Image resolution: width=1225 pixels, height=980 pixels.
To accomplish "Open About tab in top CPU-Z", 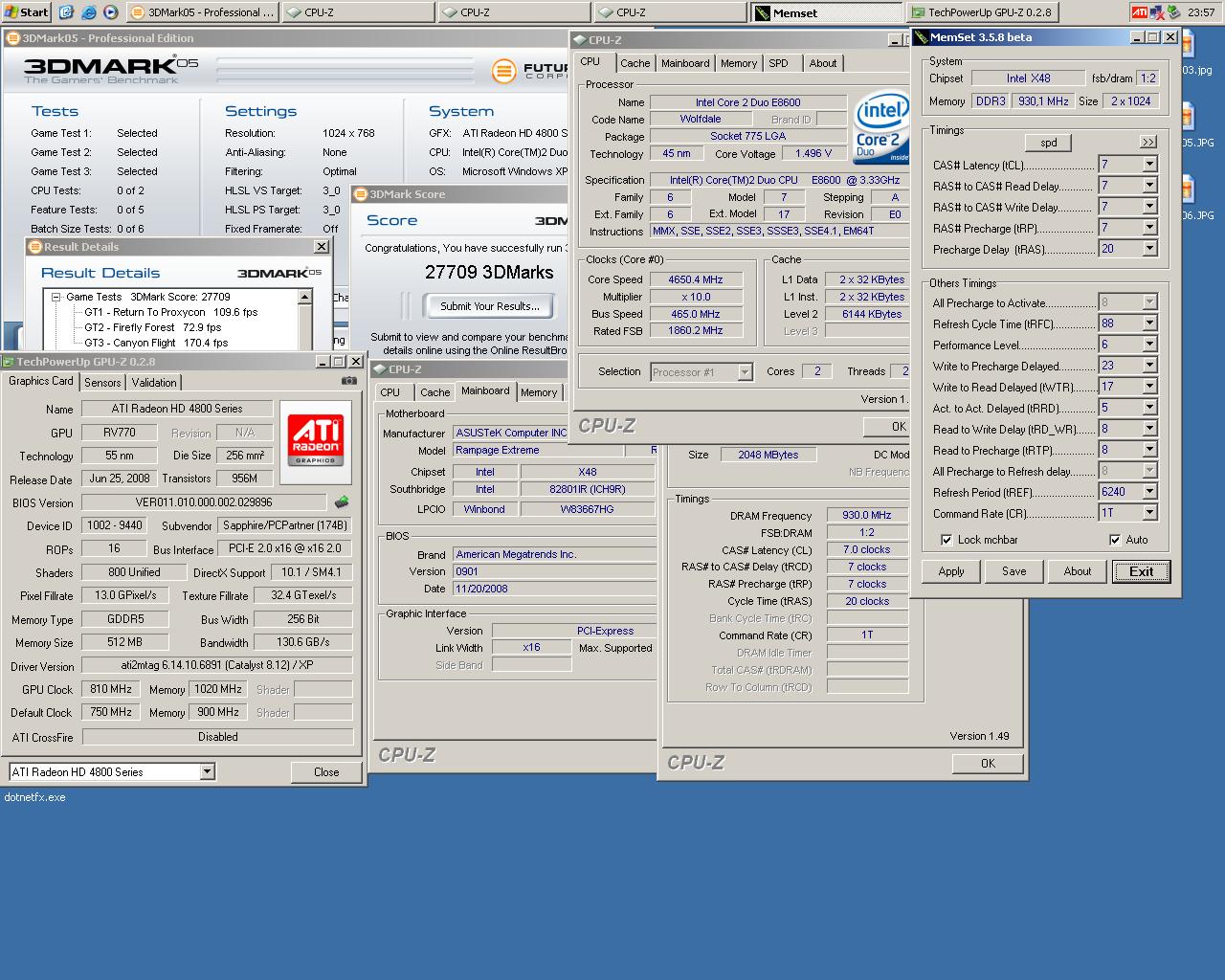I will pos(823,63).
